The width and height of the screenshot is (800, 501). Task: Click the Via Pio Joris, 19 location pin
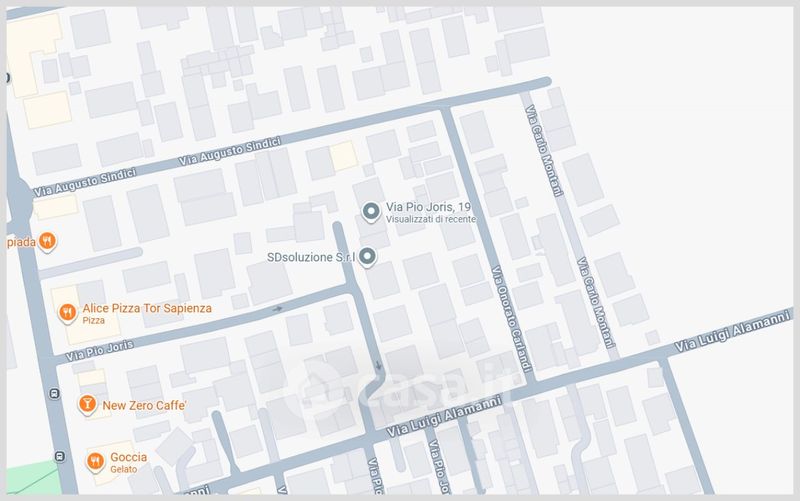coord(371,211)
